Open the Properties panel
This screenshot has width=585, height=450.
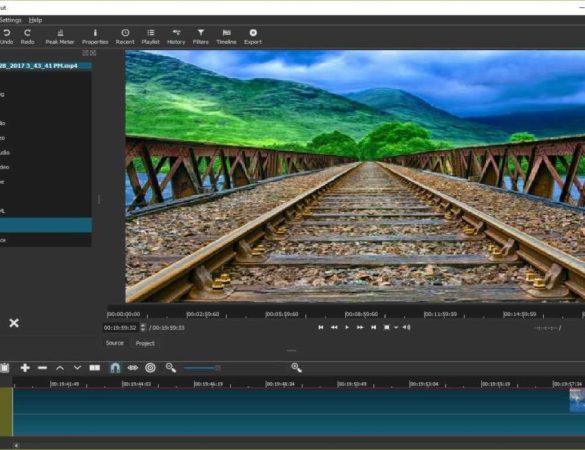(x=95, y=37)
